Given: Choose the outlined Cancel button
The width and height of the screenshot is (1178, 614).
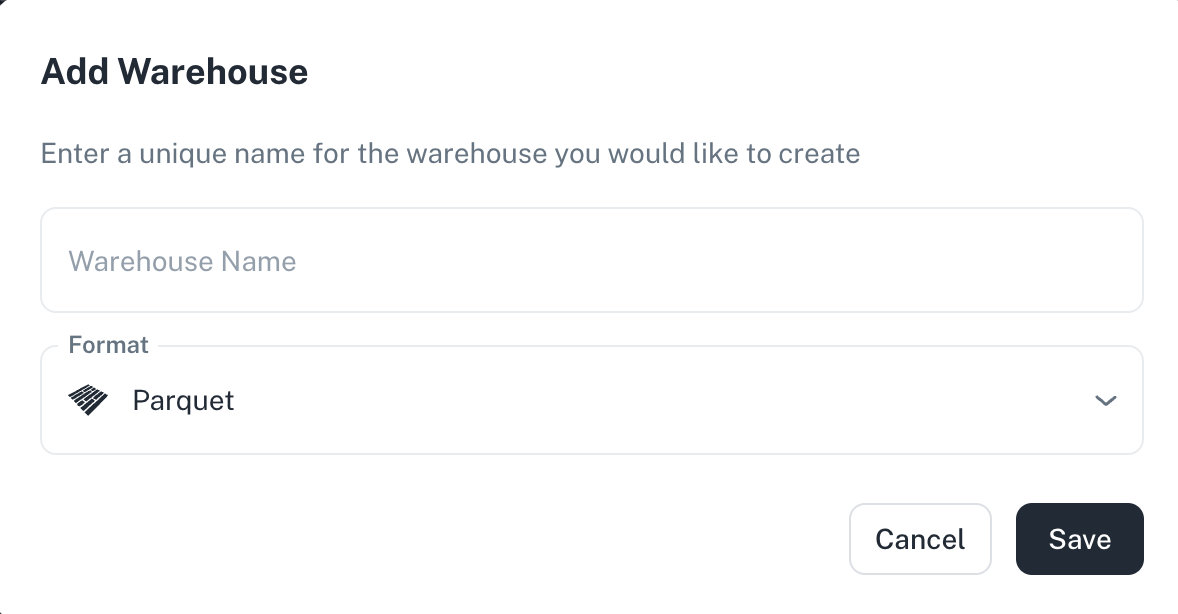Looking at the screenshot, I should 920,539.
